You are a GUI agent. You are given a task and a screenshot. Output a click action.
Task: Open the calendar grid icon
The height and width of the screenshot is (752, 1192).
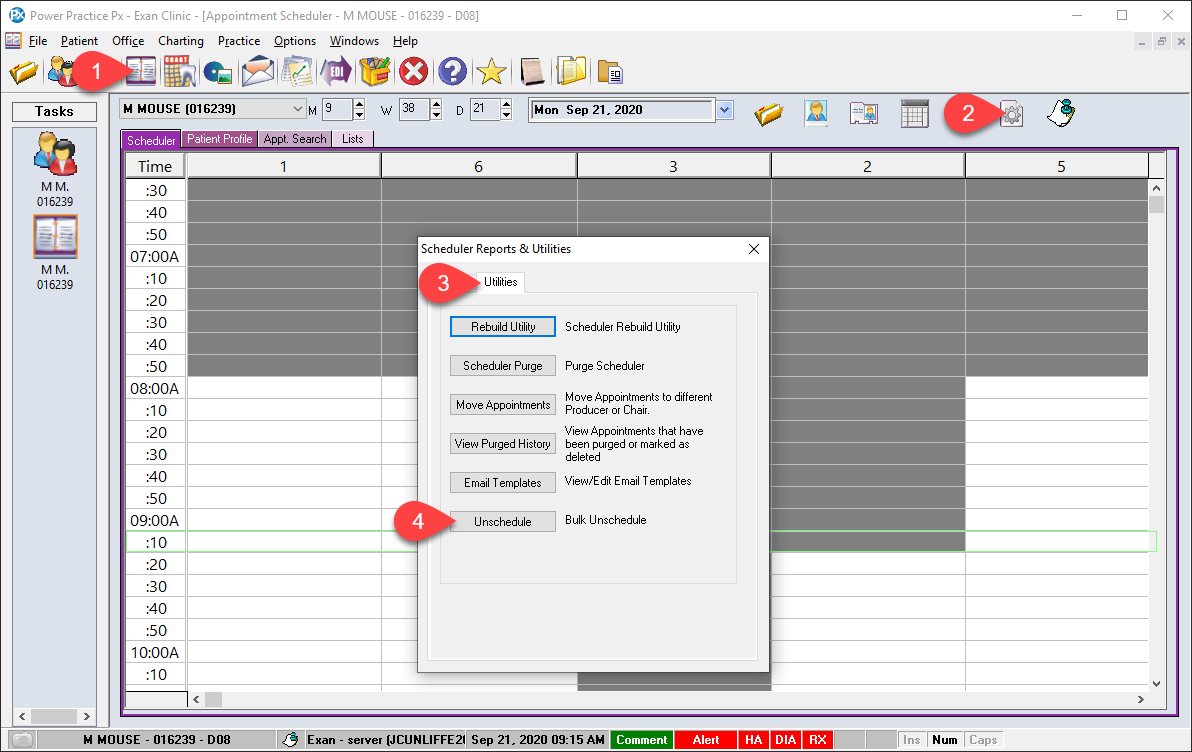(x=915, y=114)
